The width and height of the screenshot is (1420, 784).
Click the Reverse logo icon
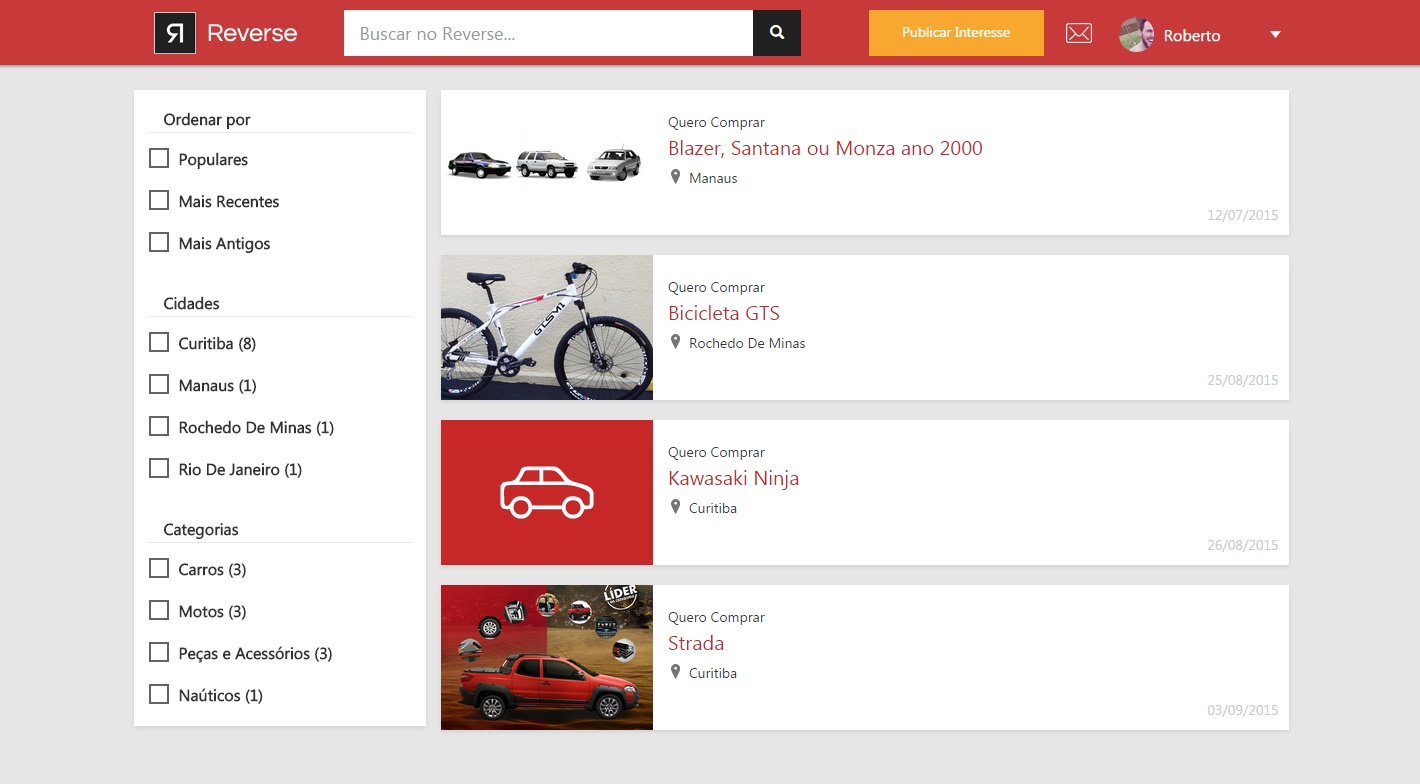pos(175,33)
